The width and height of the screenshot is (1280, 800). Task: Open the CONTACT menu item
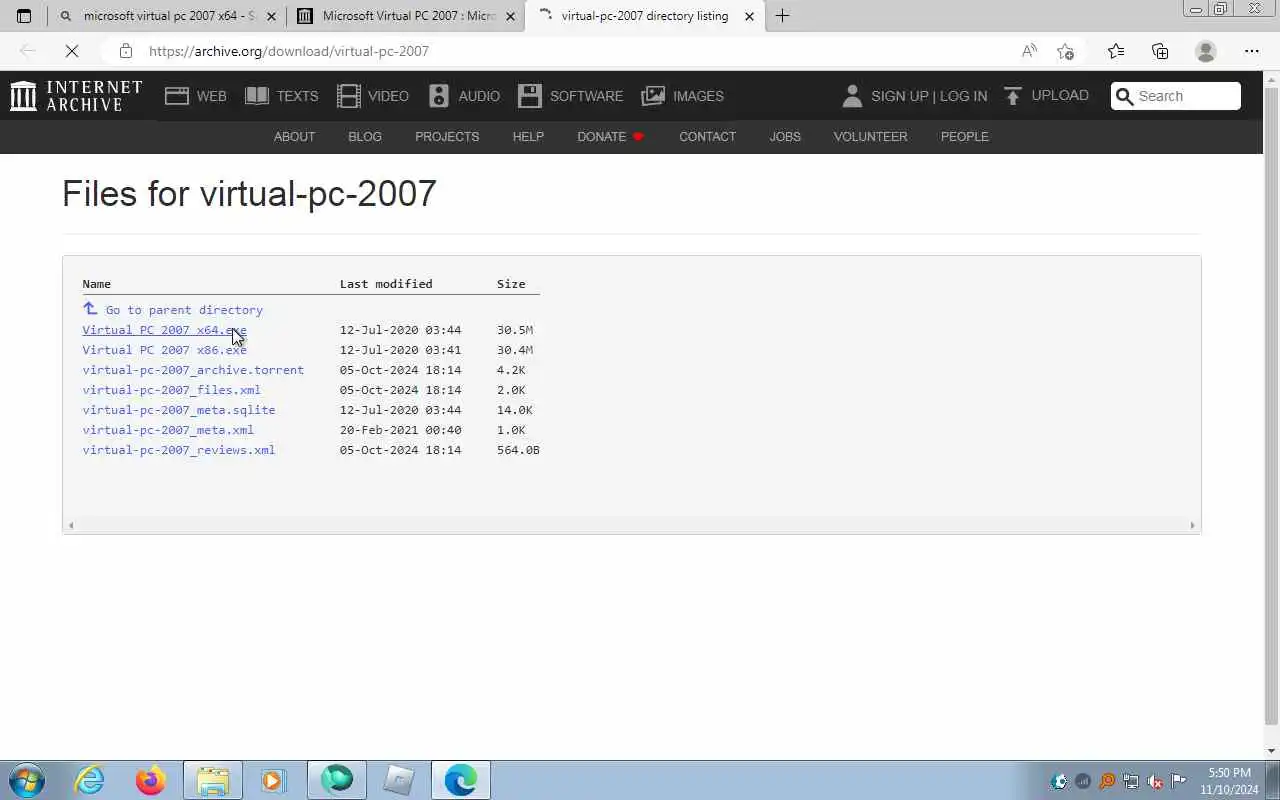pyautogui.click(x=707, y=137)
